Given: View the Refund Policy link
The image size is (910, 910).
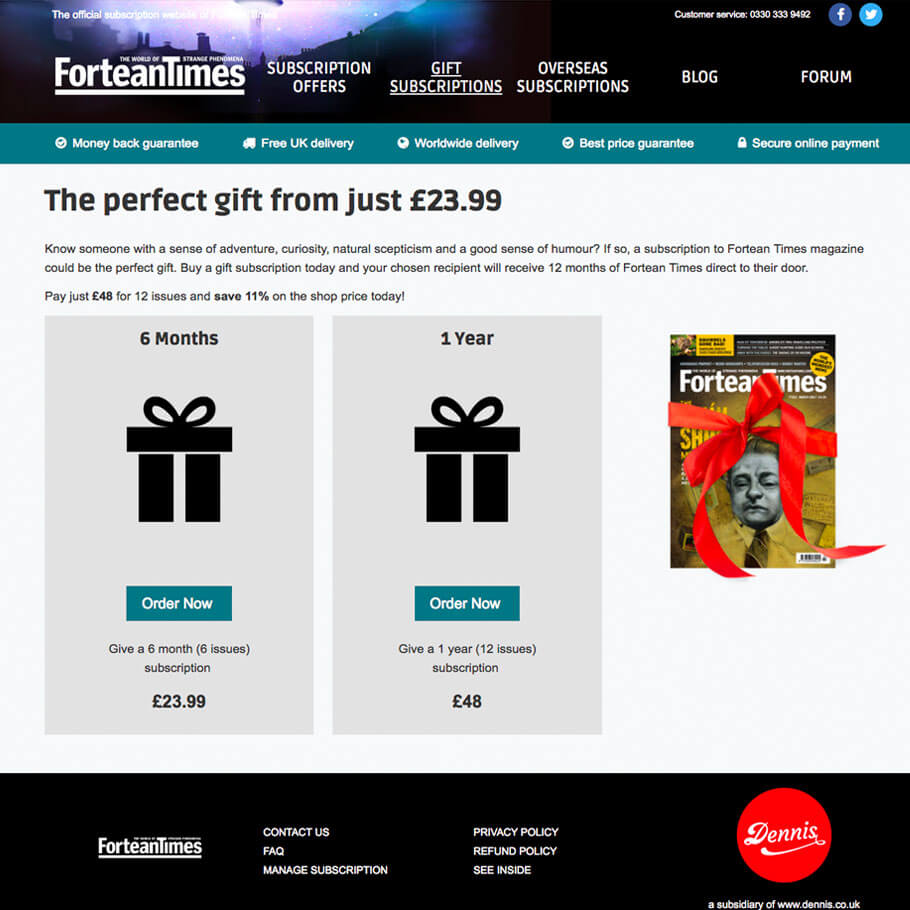Looking at the screenshot, I should tap(515, 851).
